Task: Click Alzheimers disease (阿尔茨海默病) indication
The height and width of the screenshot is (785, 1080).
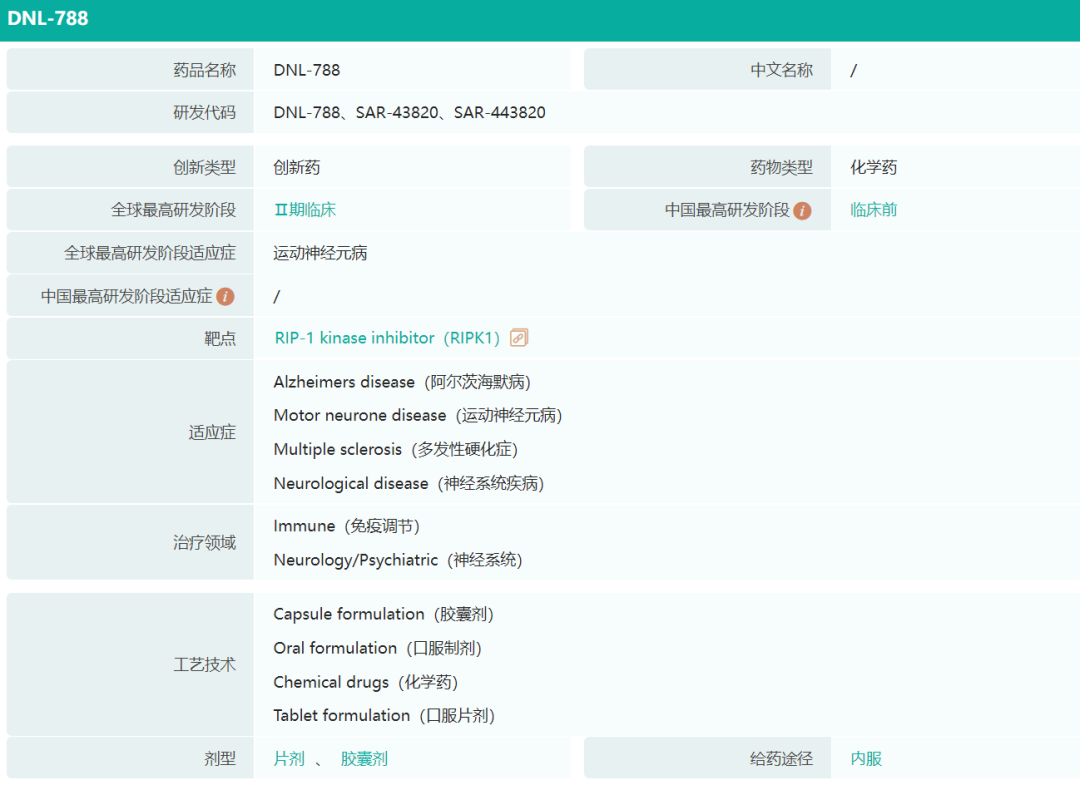Action: coord(402,382)
